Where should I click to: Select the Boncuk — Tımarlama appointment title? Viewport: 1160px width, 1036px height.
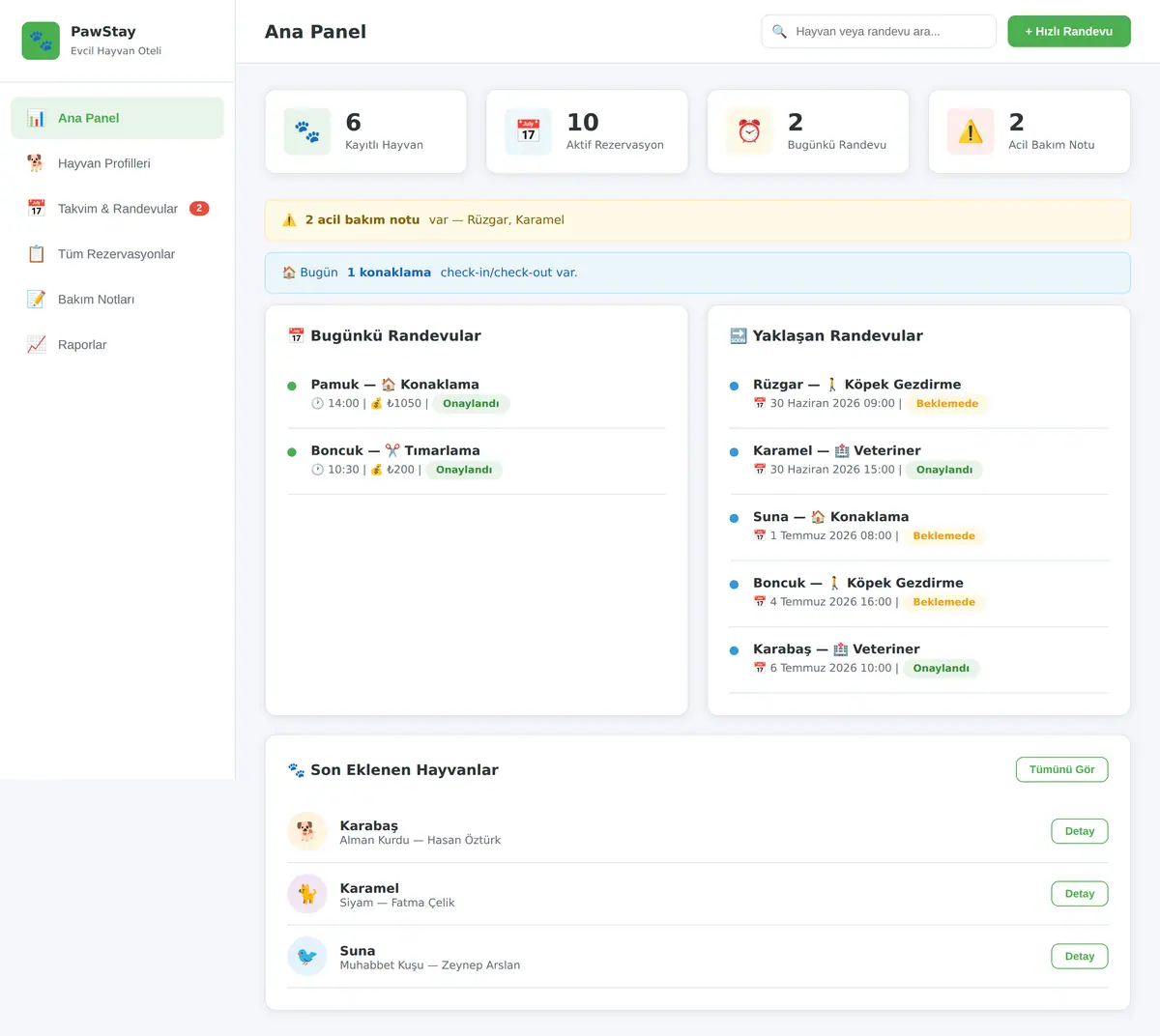point(395,450)
